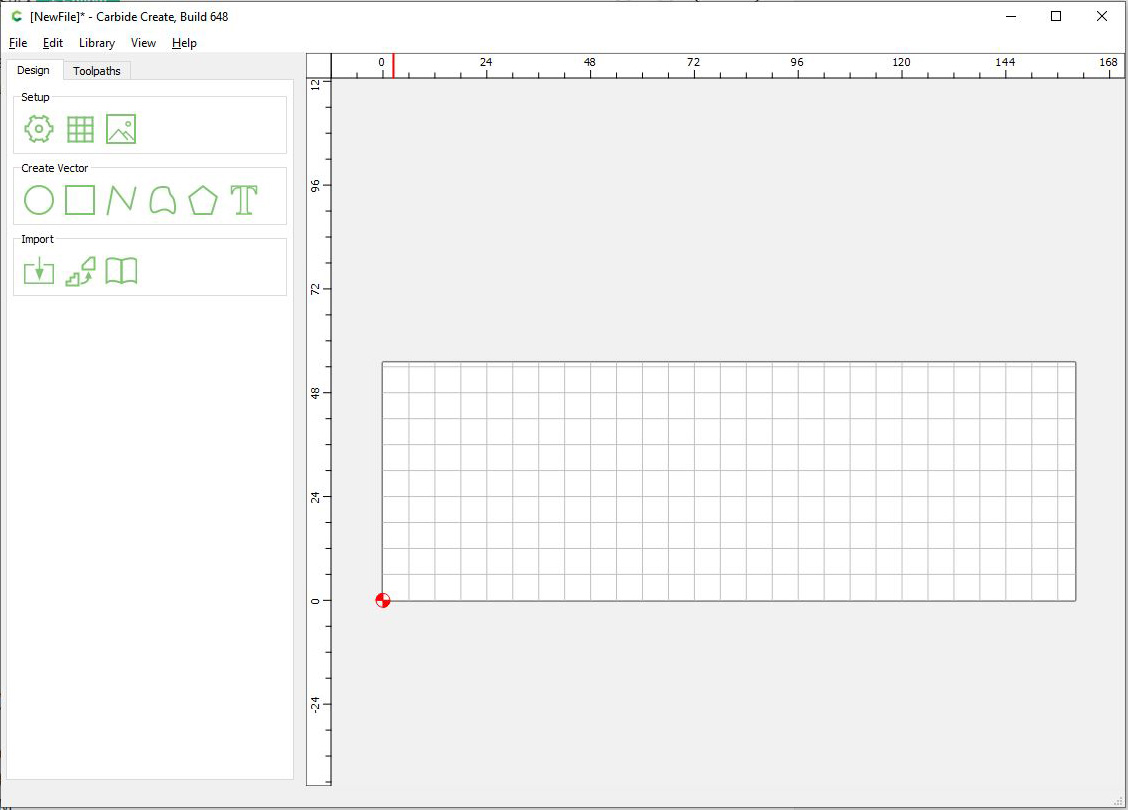Select the Rectangle vector tool
This screenshot has width=1128, height=810.
click(x=80, y=200)
